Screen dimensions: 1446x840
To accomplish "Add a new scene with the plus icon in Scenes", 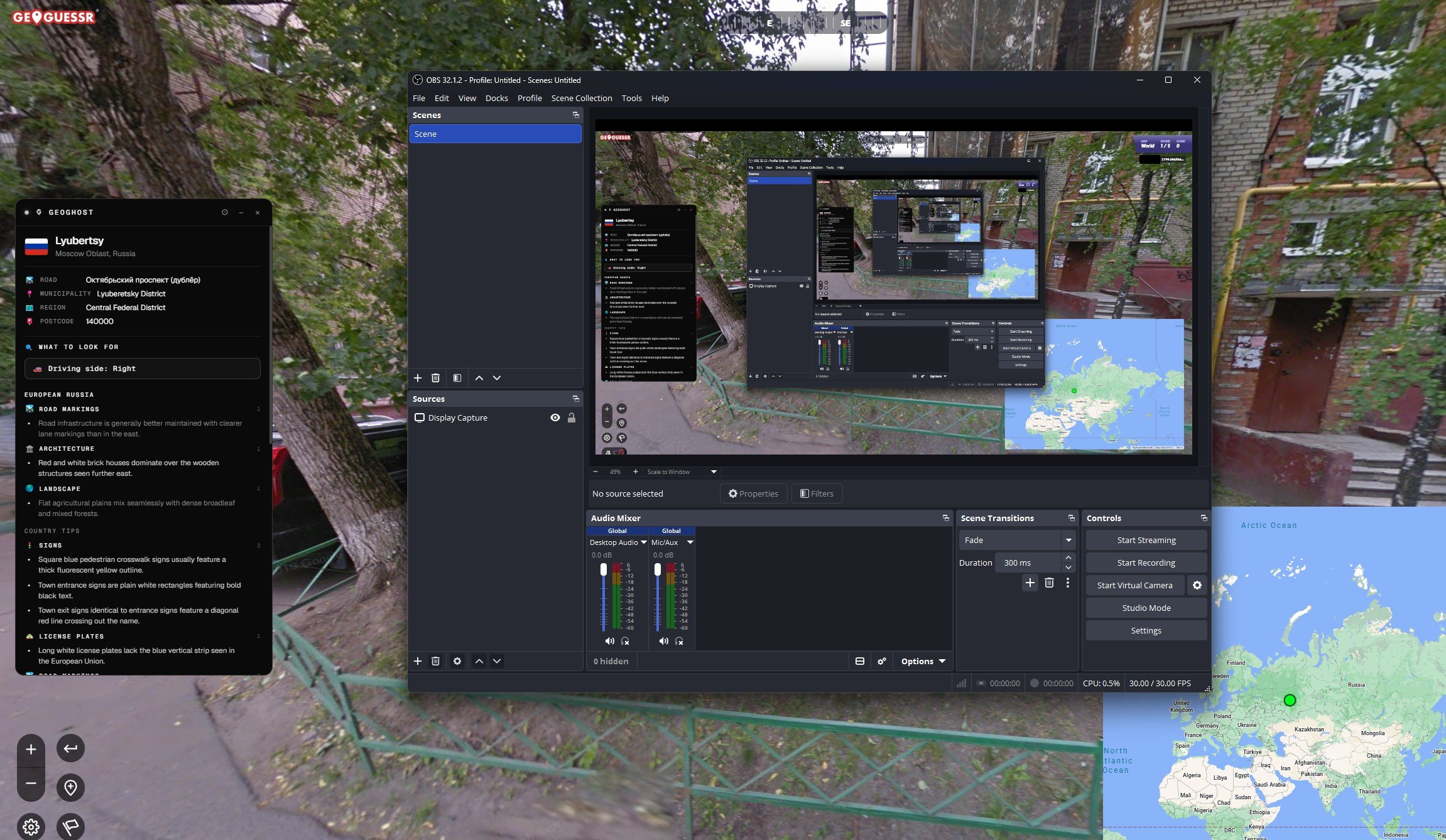I will click(418, 378).
